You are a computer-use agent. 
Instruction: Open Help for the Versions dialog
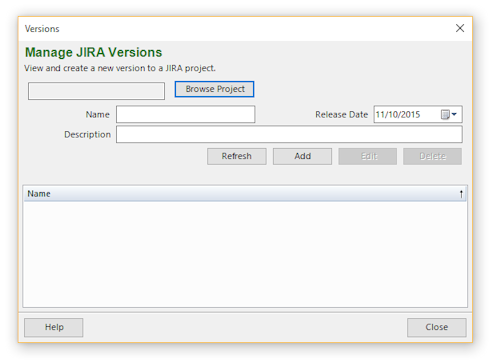coord(54,327)
